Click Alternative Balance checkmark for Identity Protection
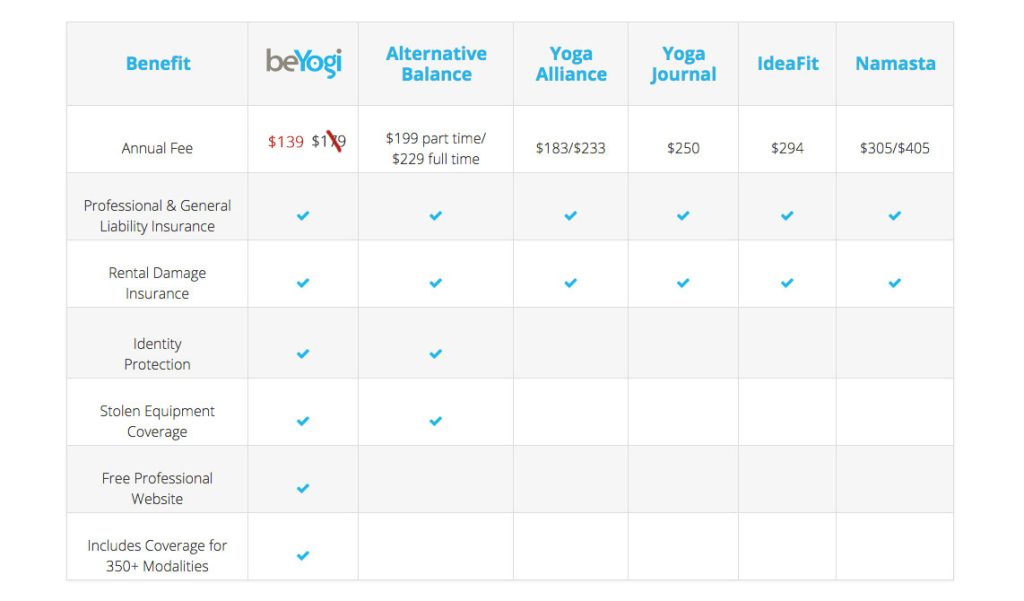 (436, 353)
